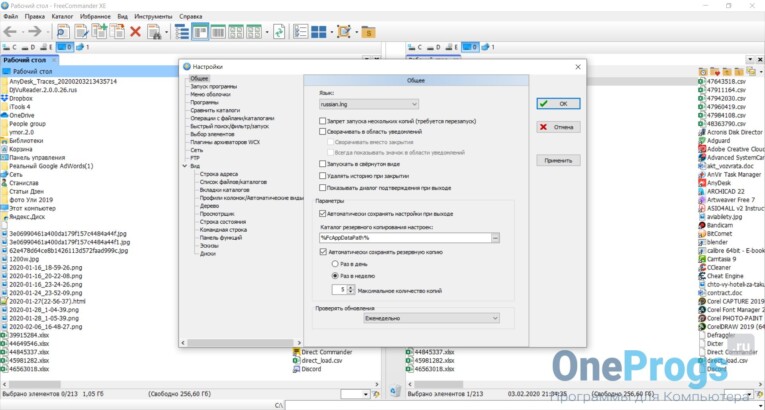The width and height of the screenshot is (765, 410).
Task: Open dropdown arrow next to search binoculars icon
Action: point(166,33)
